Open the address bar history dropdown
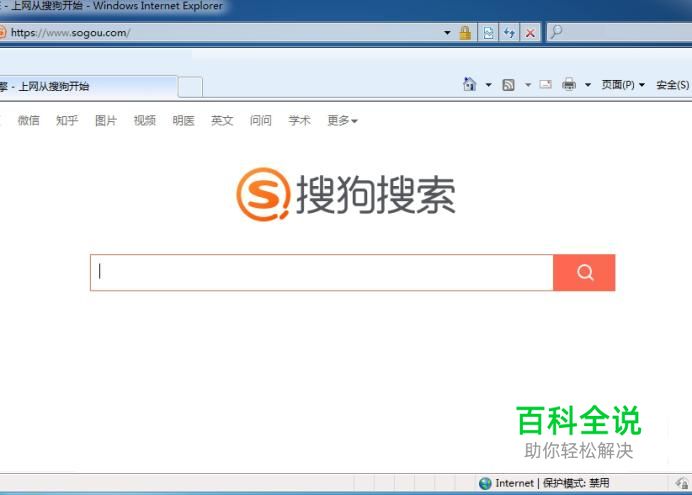This screenshot has width=692, height=495. pyautogui.click(x=447, y=33)
